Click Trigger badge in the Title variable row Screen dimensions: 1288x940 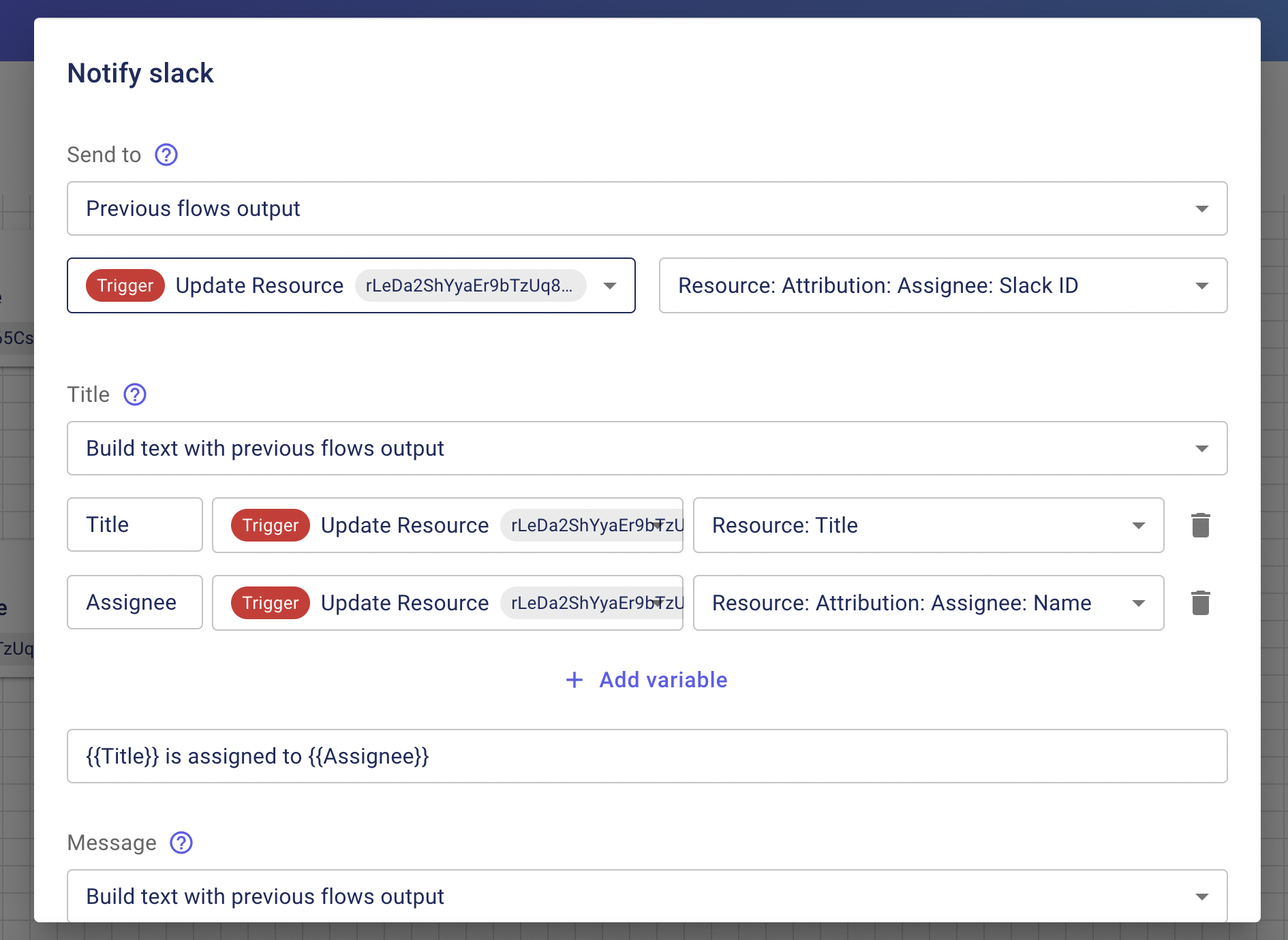tap(271, 525)
